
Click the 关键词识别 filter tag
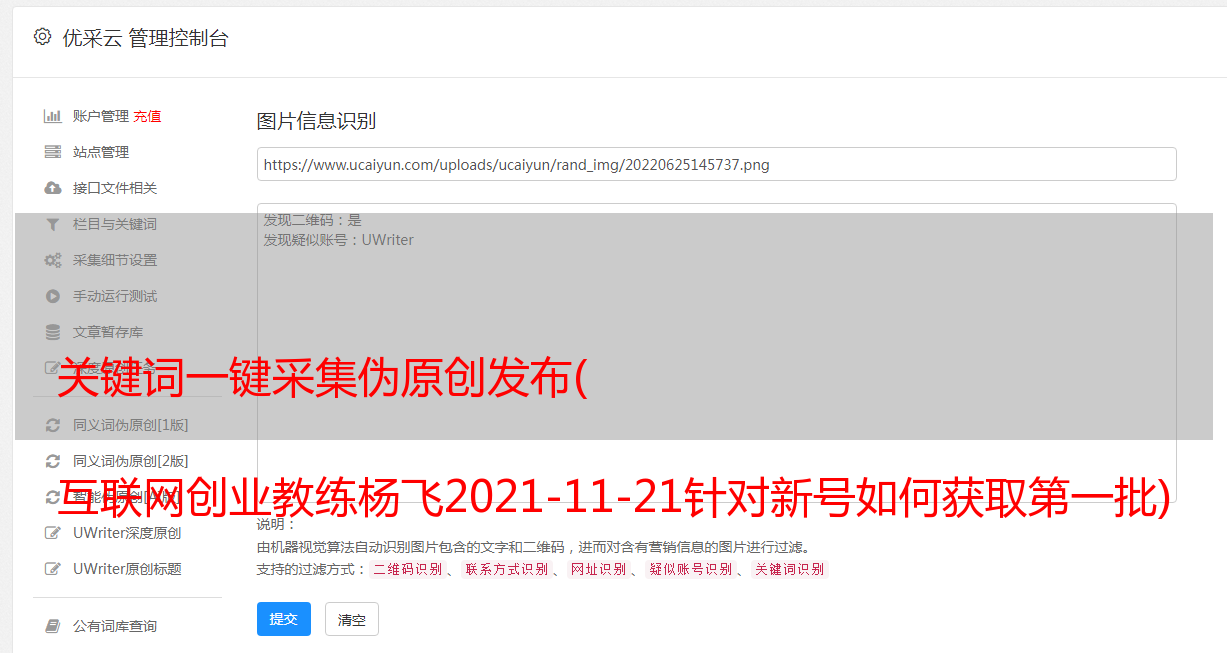pos(790,569)
